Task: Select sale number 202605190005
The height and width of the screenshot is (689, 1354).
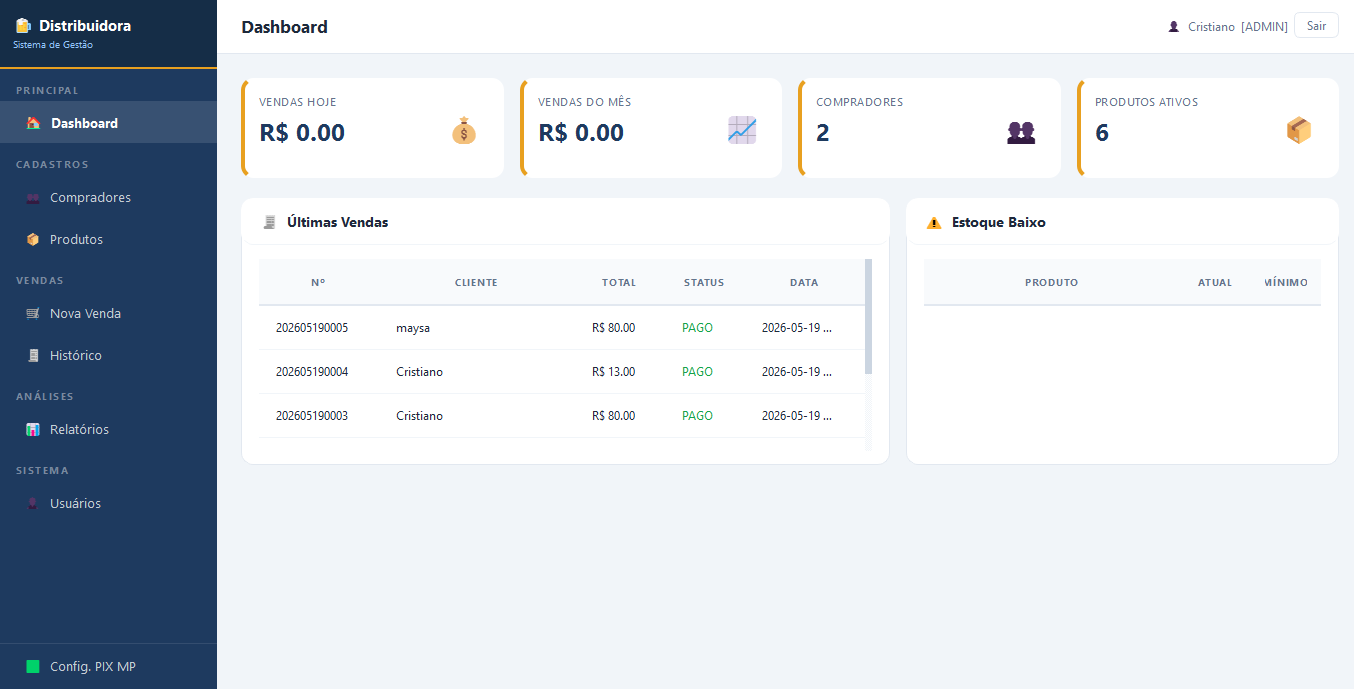Action: point(312,328)
